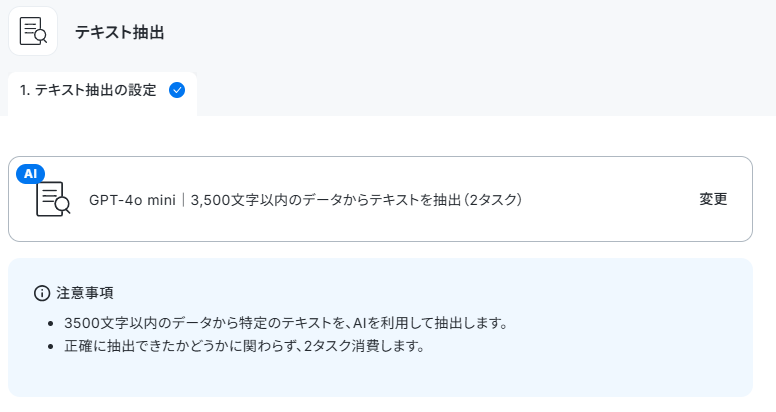776x412 pixels.
Task: Click the note about AIを利用して抽出します
Action: [286, 323]
